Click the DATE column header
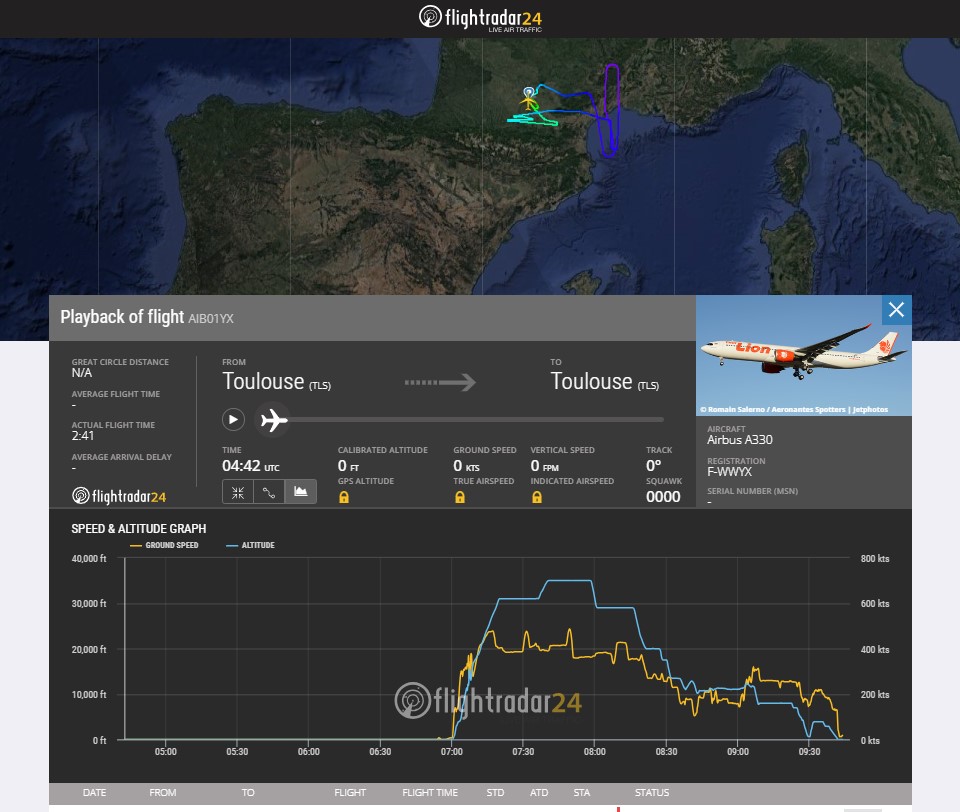 (94, 792)
